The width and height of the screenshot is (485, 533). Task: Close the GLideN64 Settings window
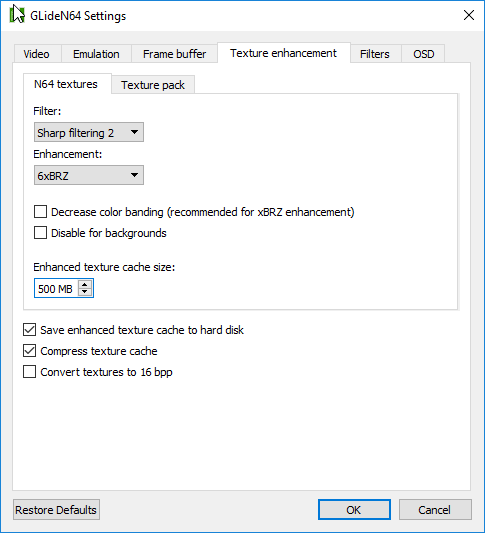click(469, 15)
